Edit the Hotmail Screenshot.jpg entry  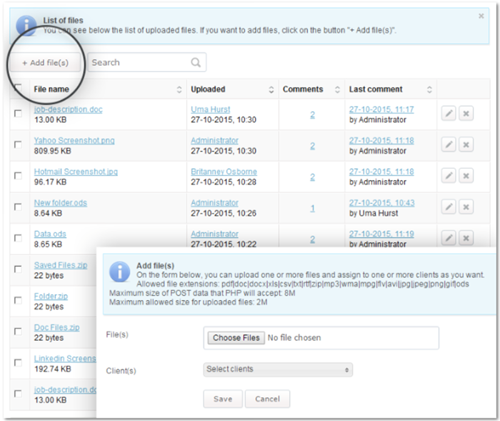(x=448, y=176)
